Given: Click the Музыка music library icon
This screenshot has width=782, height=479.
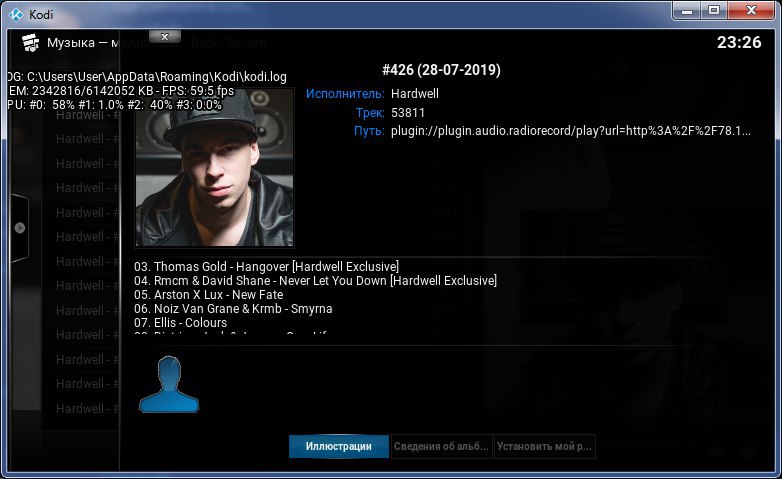Looking at the screenshot, I should (30, 43).
